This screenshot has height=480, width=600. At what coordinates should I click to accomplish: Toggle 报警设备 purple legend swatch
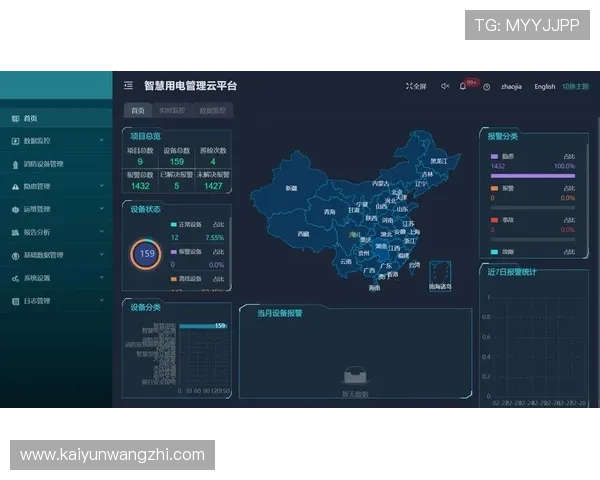[x=174, y=252]
